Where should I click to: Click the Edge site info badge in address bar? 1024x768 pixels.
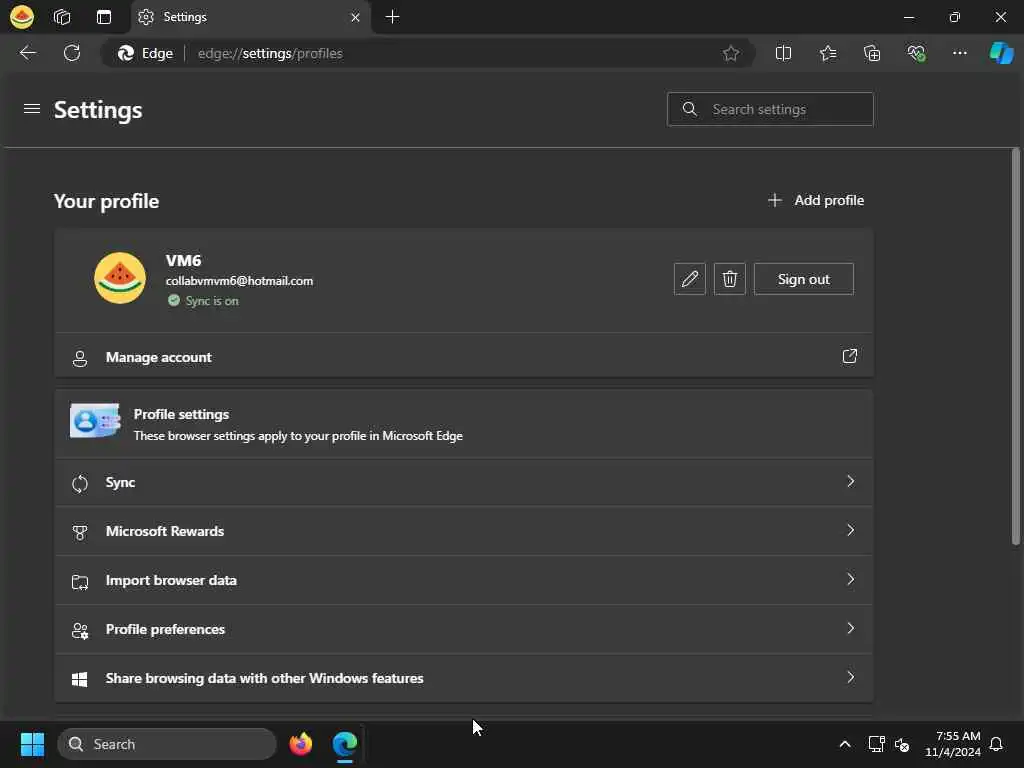(145, 54)
